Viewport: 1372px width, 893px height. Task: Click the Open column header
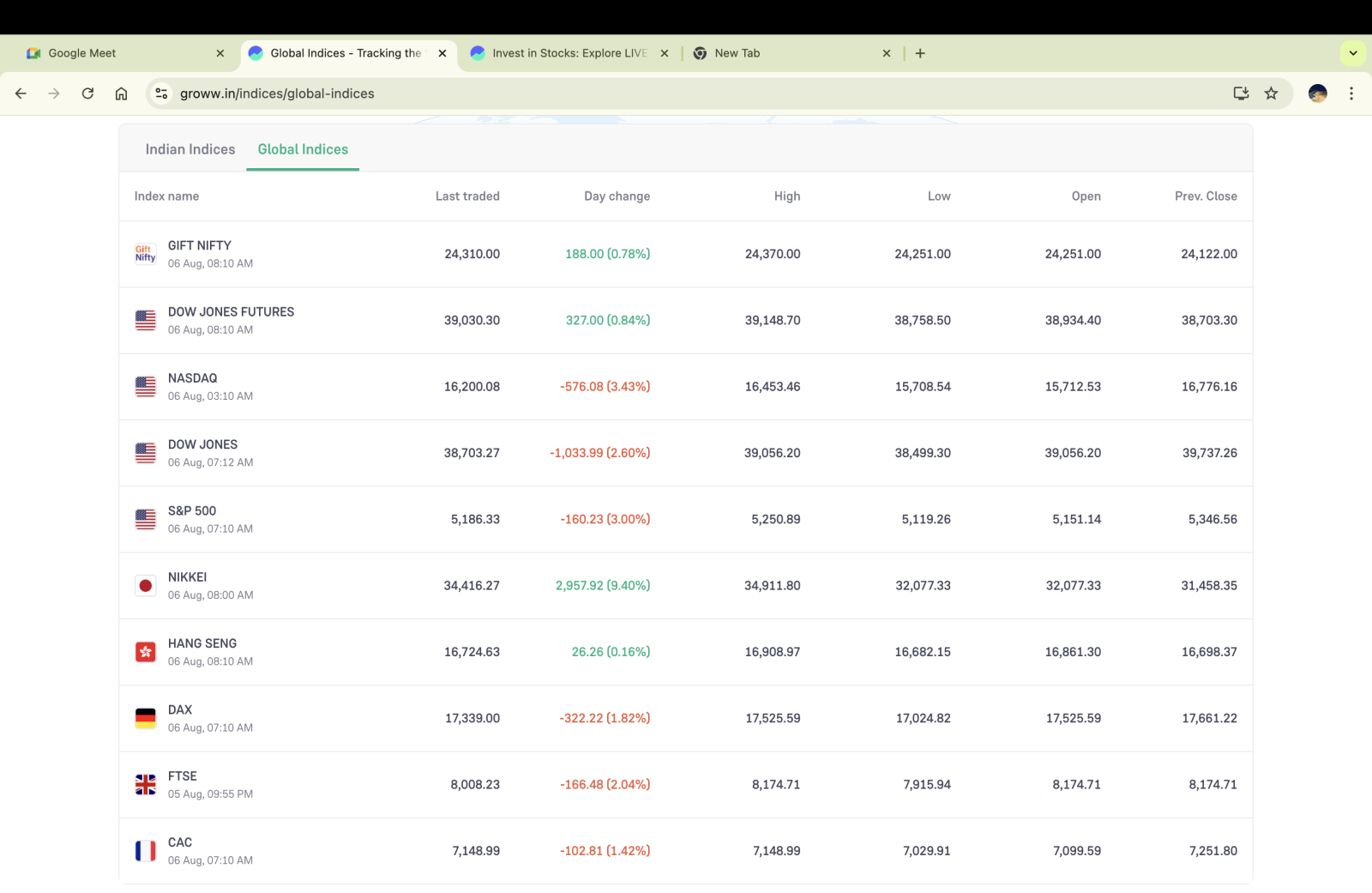(1086, 196)
